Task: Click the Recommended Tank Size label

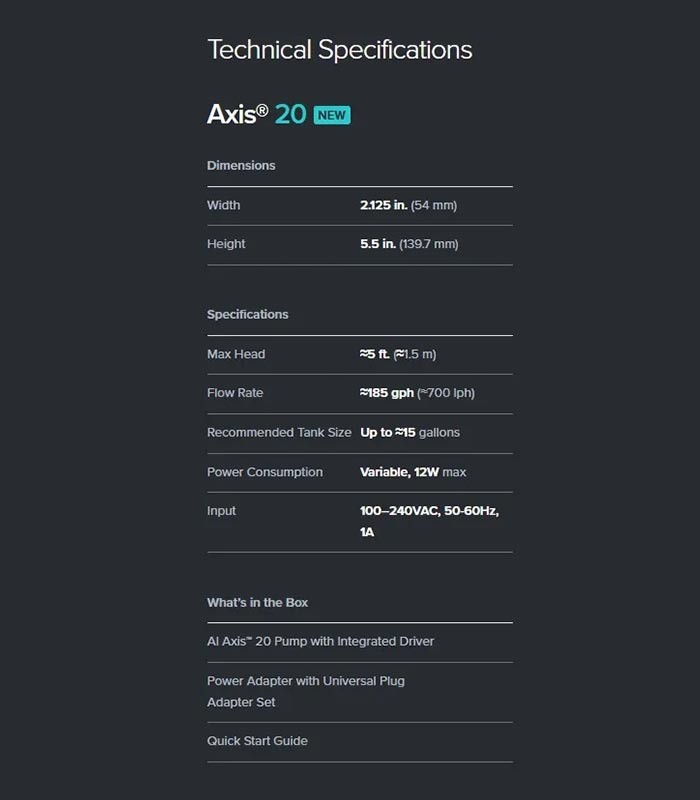Action: point(279,433)
